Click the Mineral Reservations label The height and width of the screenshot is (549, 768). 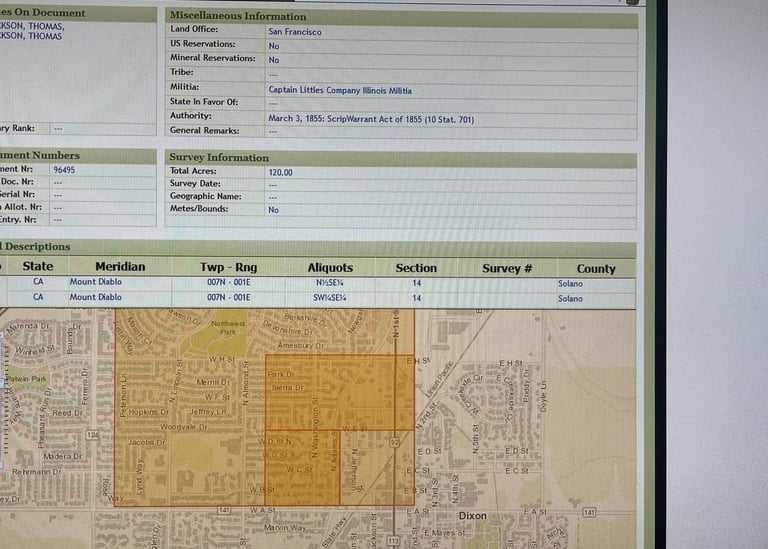coord(213,58)
